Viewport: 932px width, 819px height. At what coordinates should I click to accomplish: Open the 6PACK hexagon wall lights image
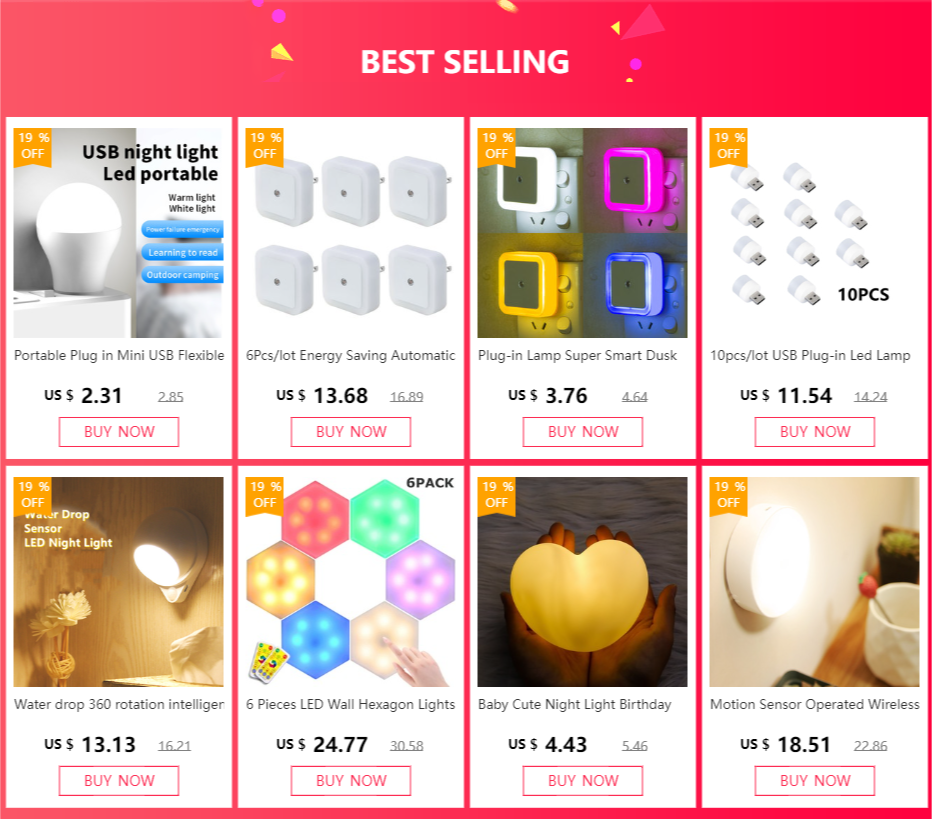[x=351, y=582]
